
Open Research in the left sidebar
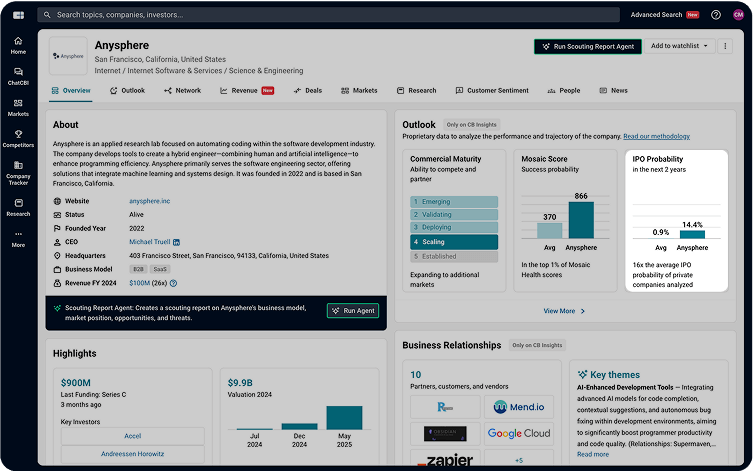click(x=18, y=207)
